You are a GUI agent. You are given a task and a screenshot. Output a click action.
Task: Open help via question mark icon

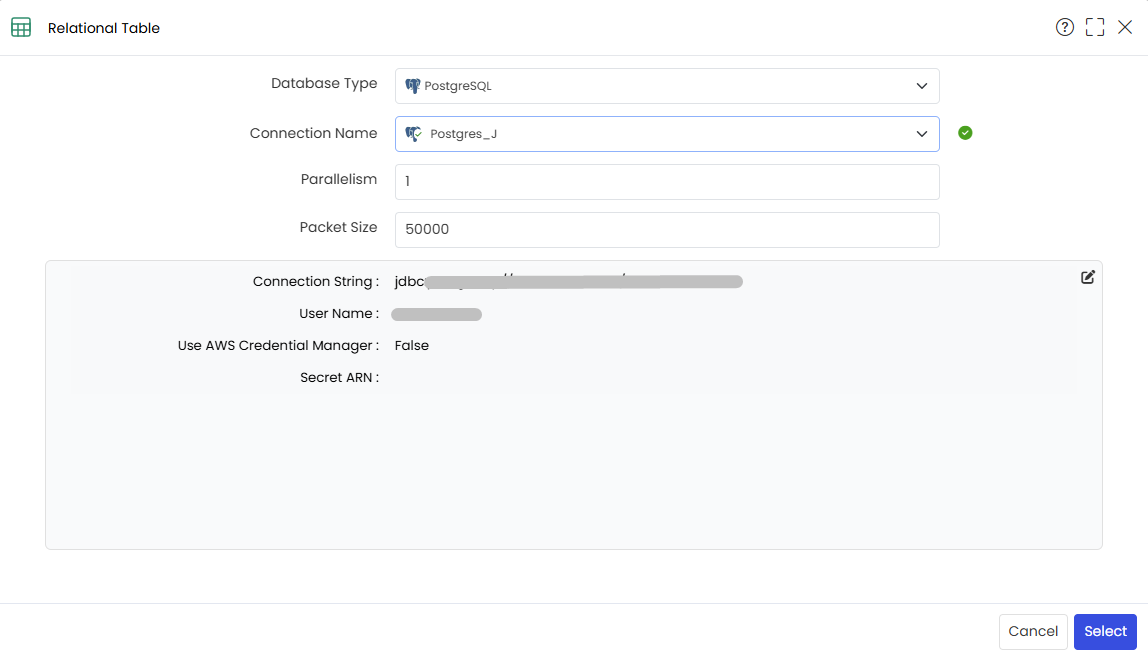point(1065,28)
